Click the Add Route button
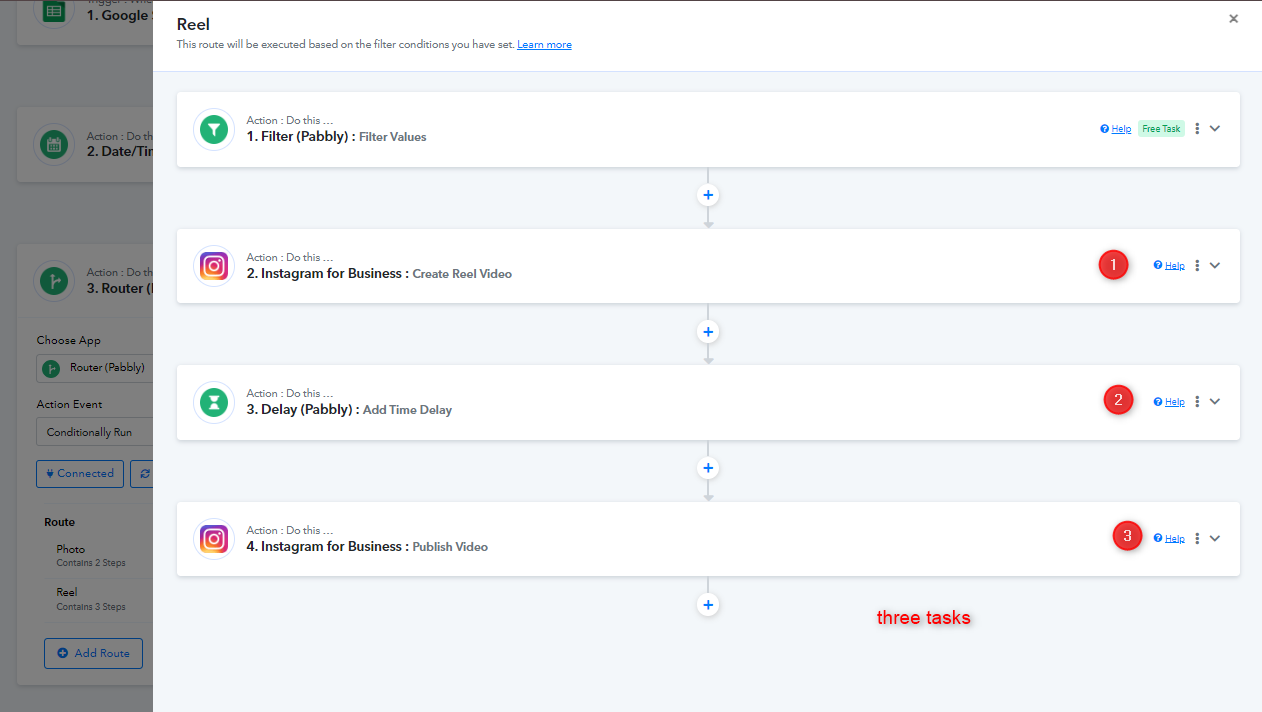The height and width of the screenshot is (712, 1262). click(x=93, y=653)
